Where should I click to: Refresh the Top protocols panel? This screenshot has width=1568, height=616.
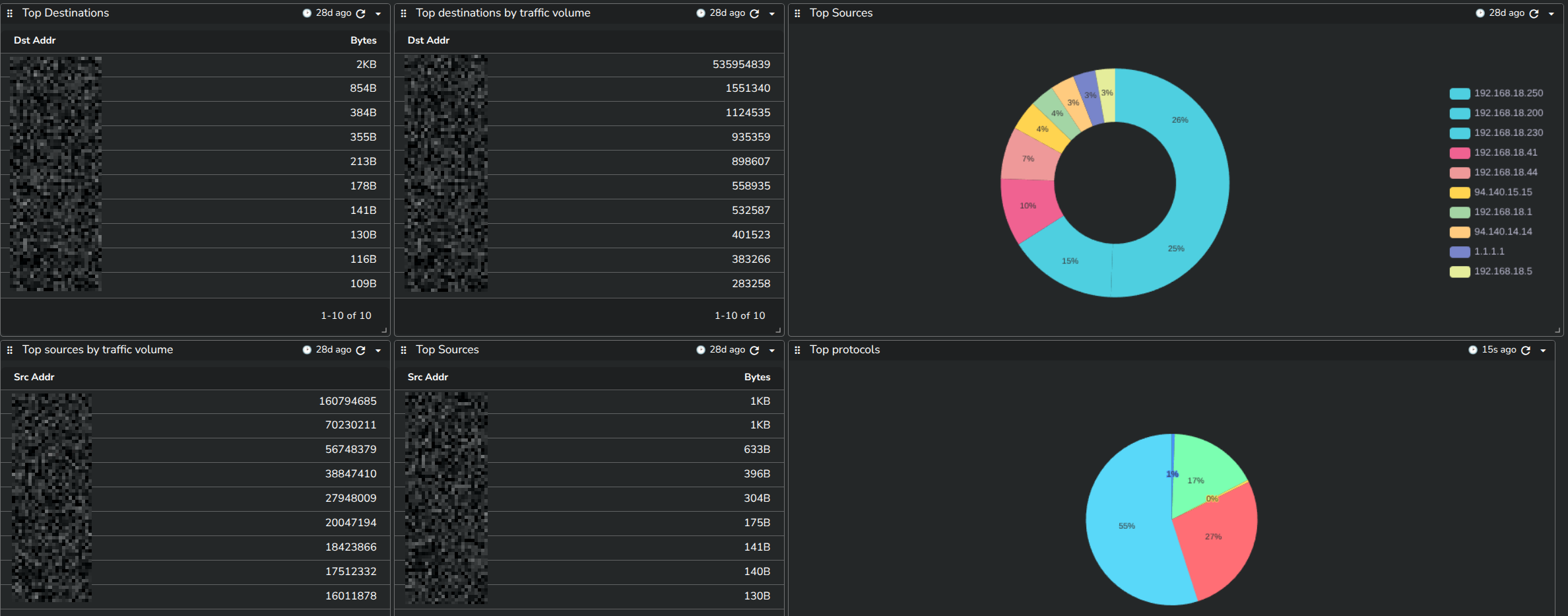click(1526, 350)
